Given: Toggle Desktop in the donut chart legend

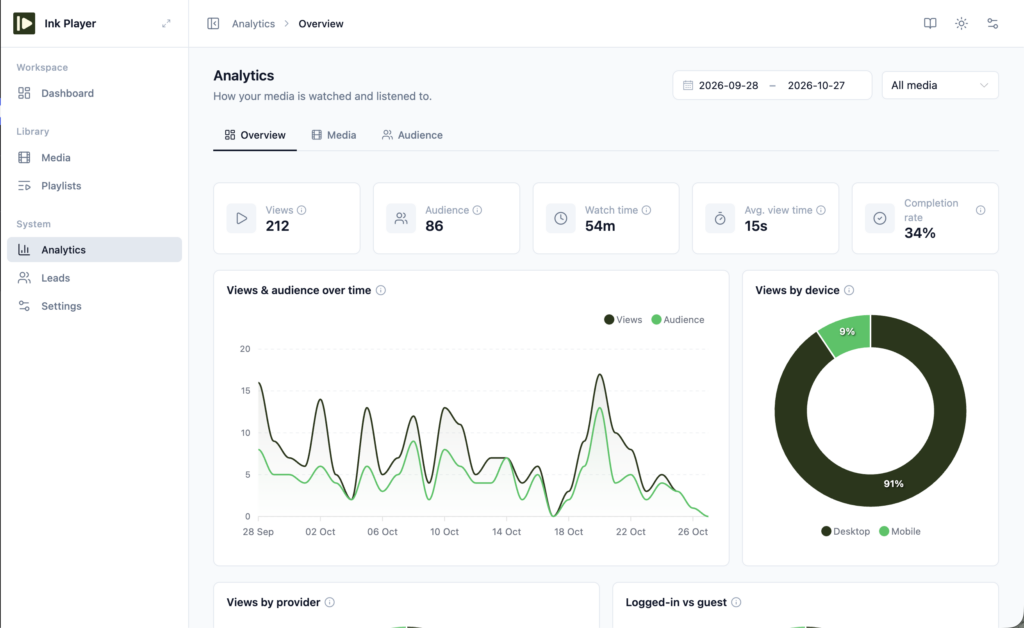Looking at the screenshot, I should (x=846, y=531).
